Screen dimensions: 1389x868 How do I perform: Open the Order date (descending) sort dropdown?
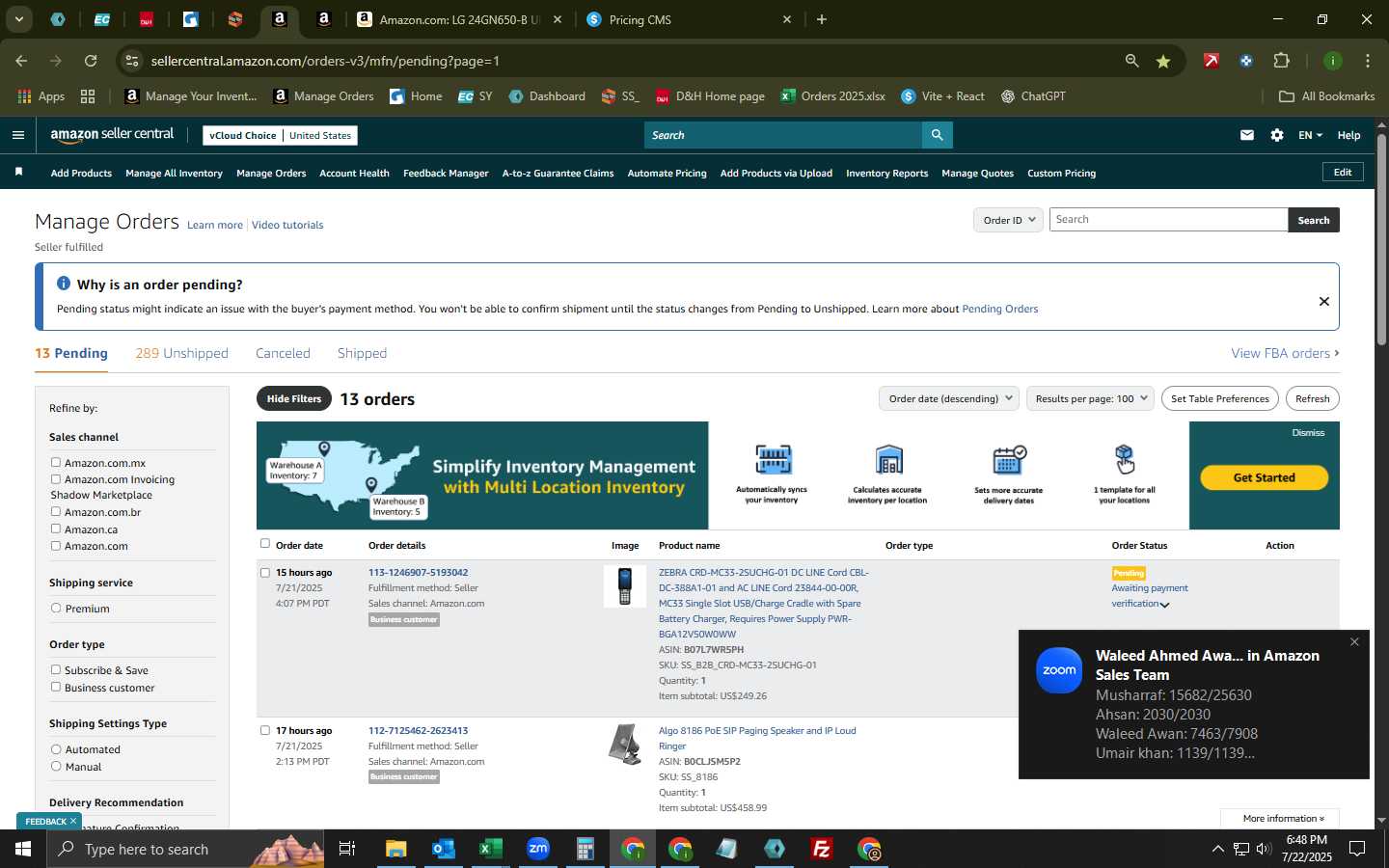click(949, 398)
